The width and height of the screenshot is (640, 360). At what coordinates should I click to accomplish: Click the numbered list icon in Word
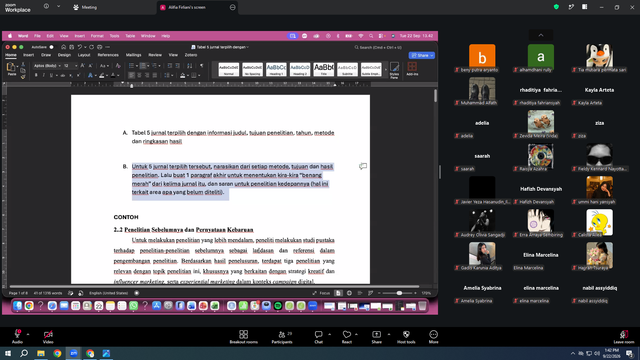click(x=142, y=66)
